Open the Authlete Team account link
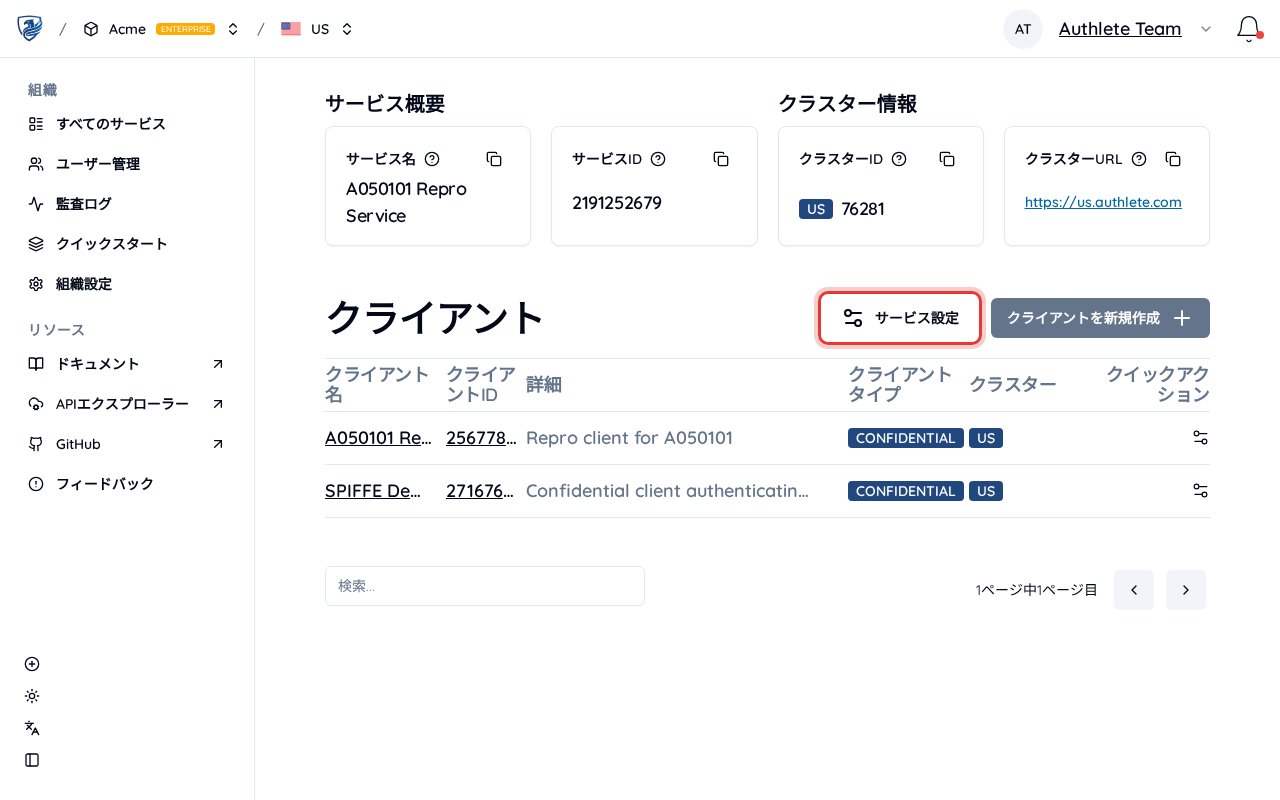1280x800 pixels. 1120,29
